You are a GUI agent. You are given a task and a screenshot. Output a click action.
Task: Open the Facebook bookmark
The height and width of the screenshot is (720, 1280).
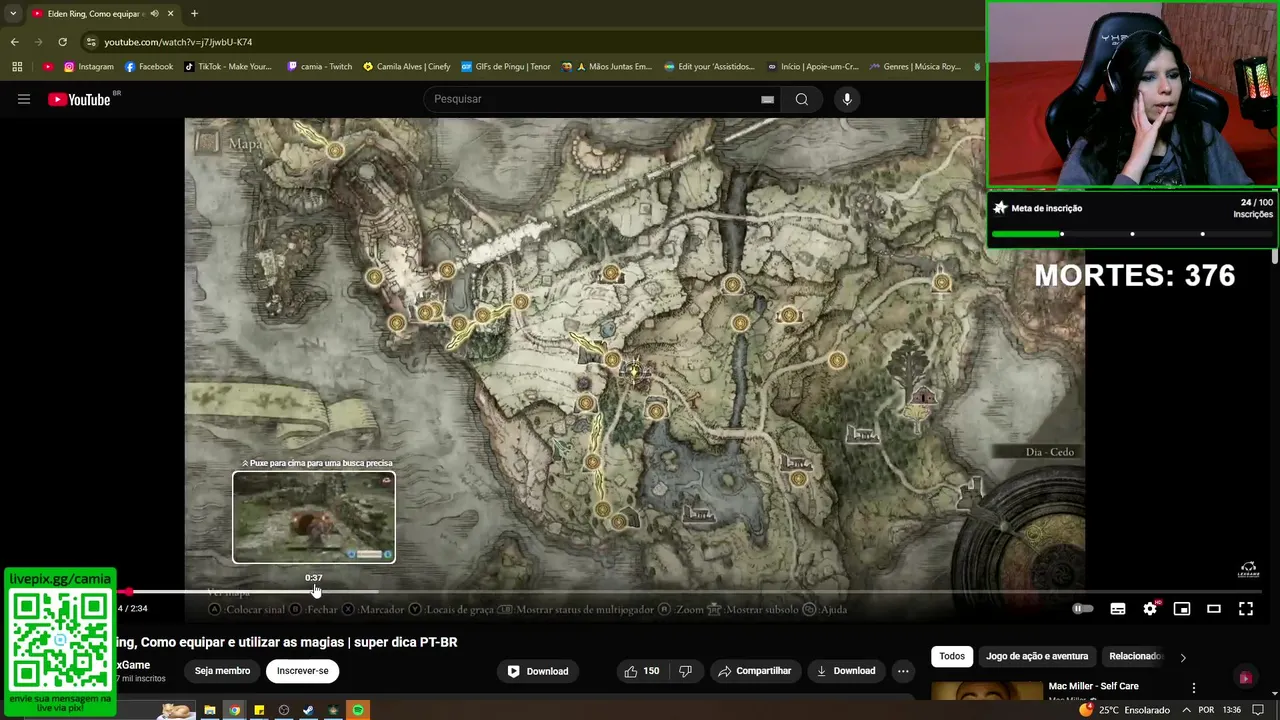coord(149,67)
